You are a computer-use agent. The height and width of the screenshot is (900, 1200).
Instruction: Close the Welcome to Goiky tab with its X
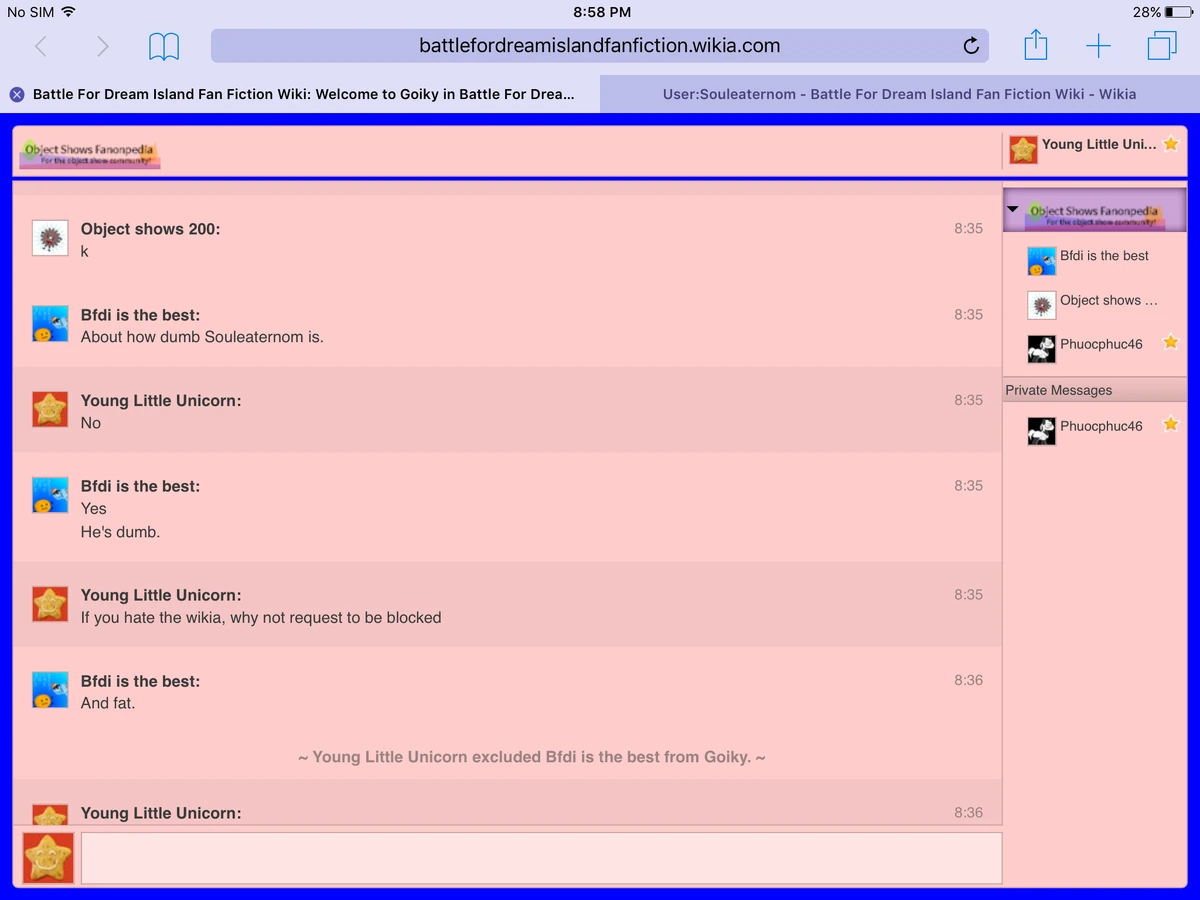coord(16,94)
